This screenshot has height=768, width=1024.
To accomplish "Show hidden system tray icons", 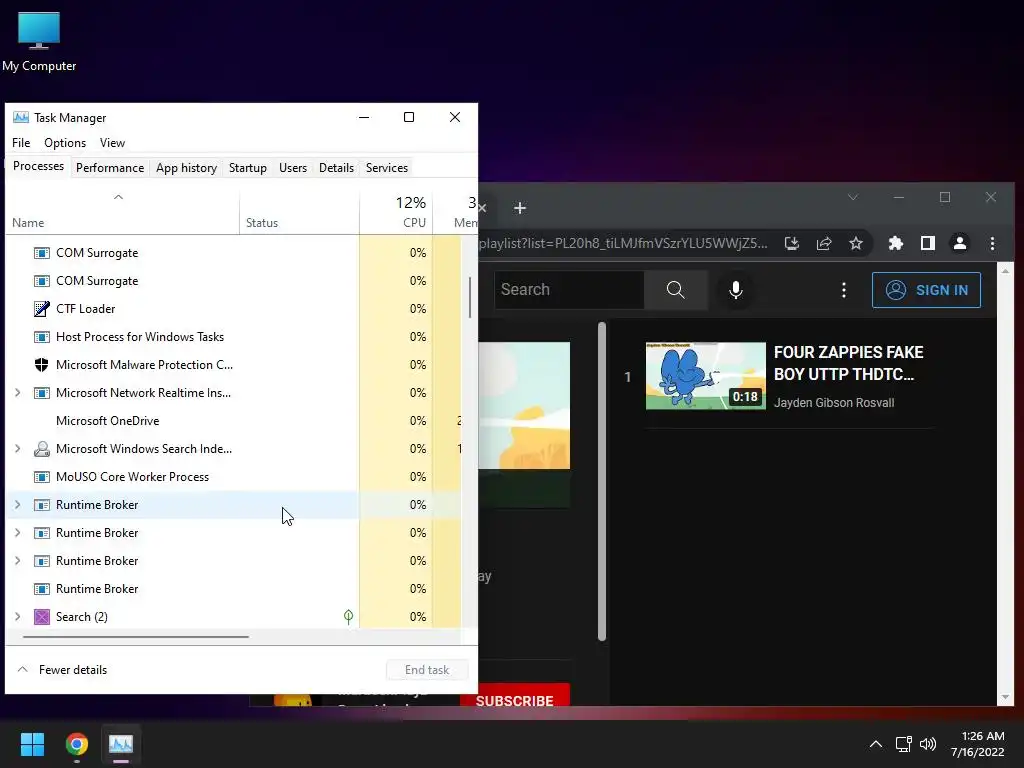I will click(876, 744).
